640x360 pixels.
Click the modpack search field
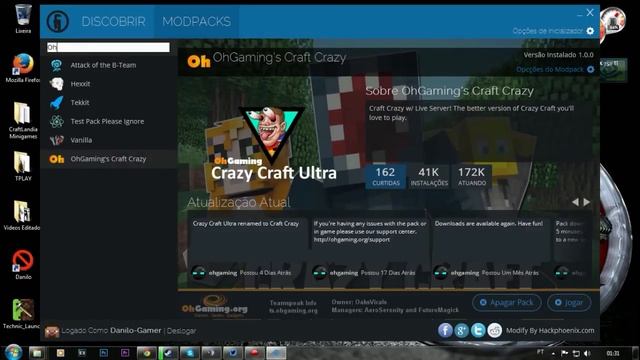pos(108,47)
